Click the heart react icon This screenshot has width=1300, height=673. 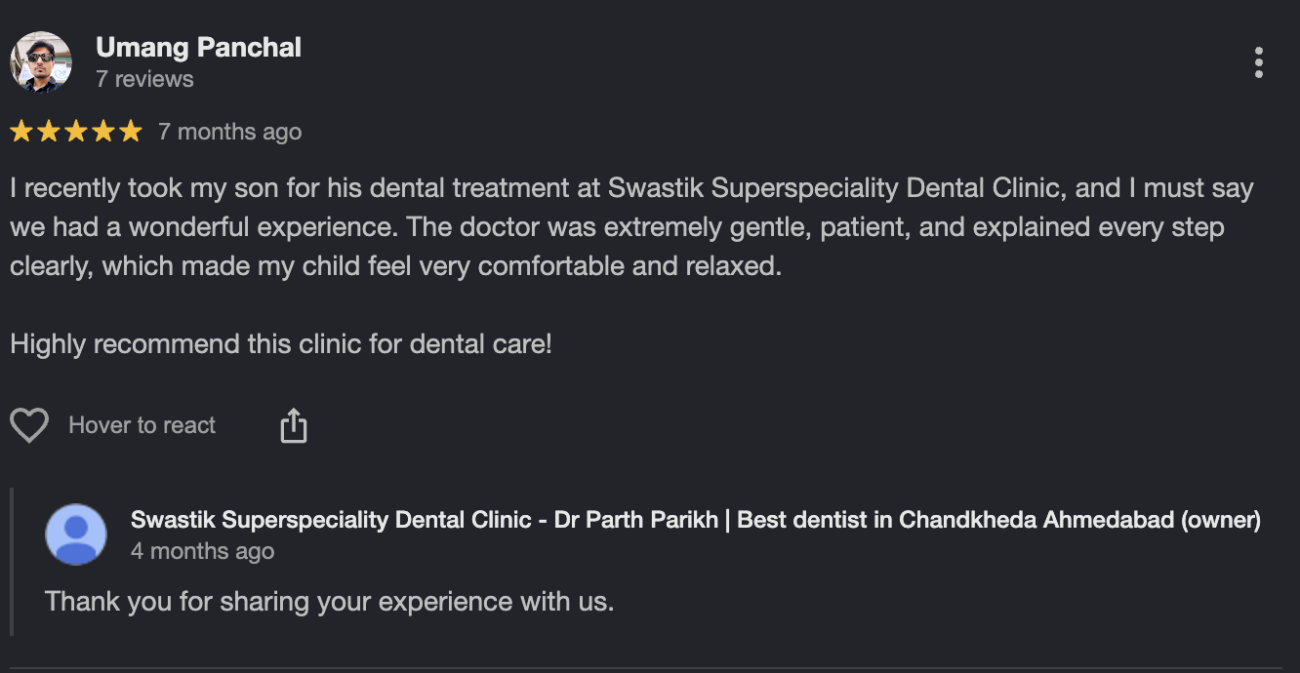point(29,425)
